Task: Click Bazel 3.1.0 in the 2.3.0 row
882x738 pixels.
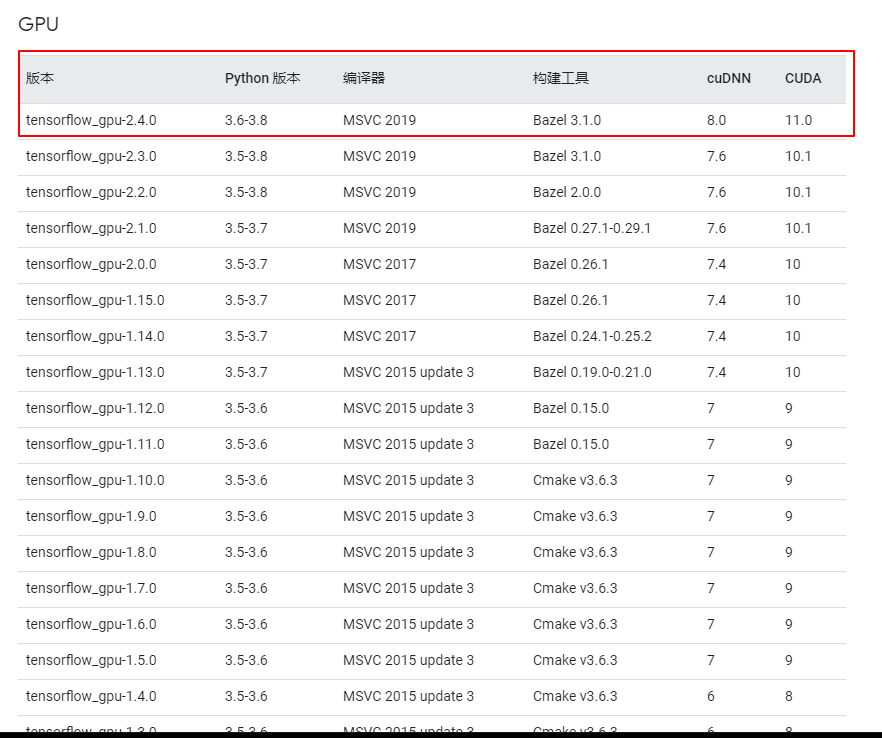Action: pyautogui.click(x=567, y=156)
